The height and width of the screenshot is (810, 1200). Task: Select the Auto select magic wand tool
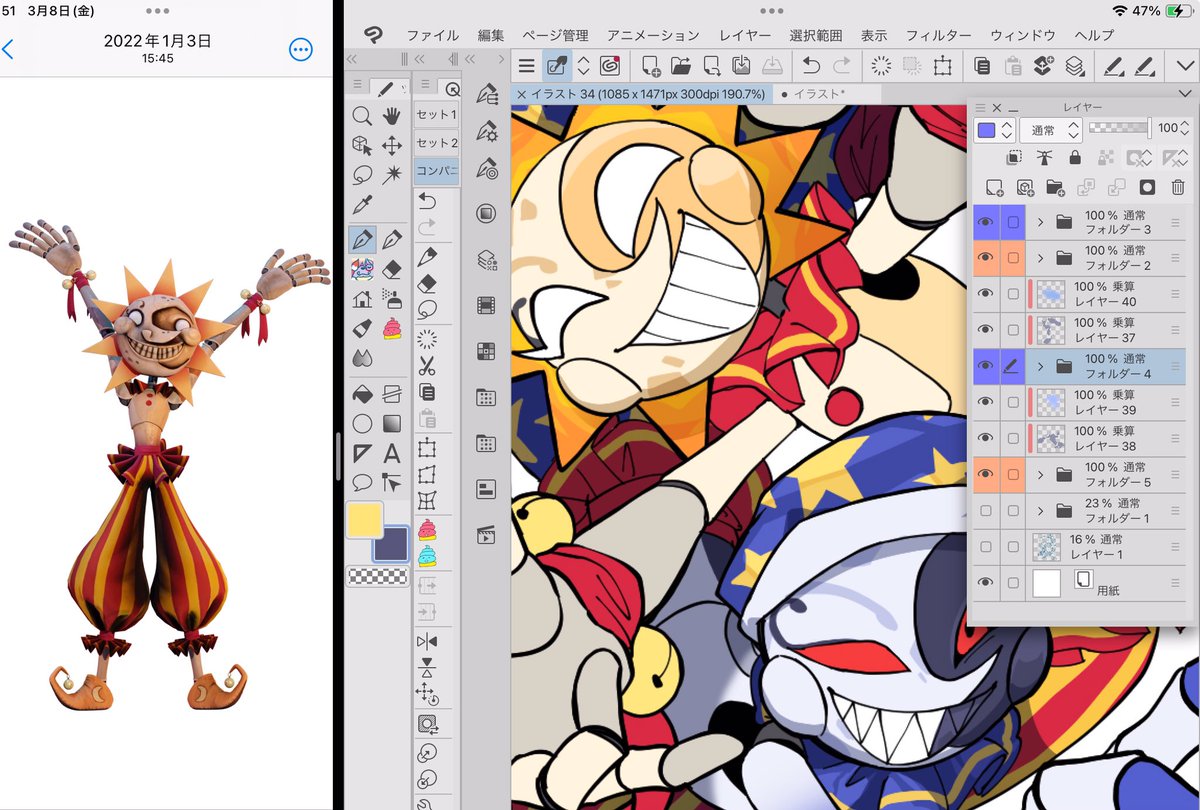[392, 175]
